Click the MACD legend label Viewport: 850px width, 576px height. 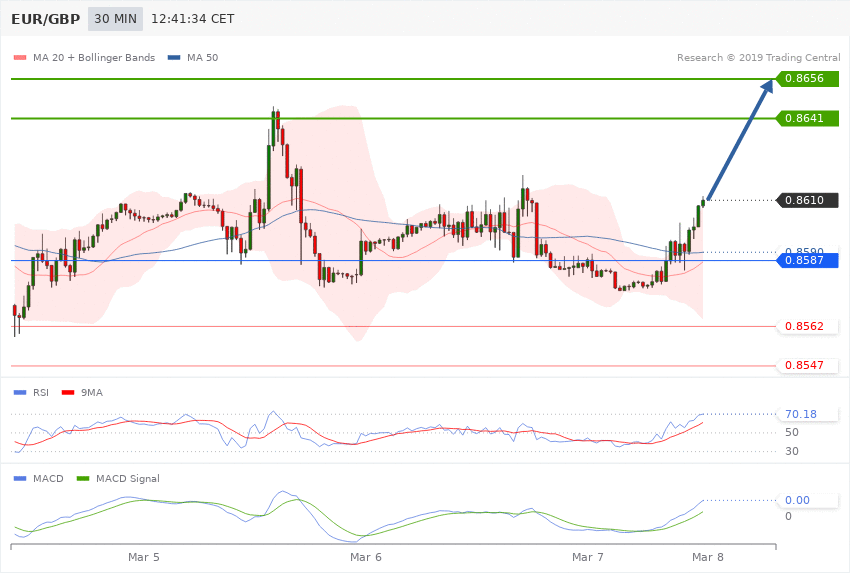tap(48, 478)
